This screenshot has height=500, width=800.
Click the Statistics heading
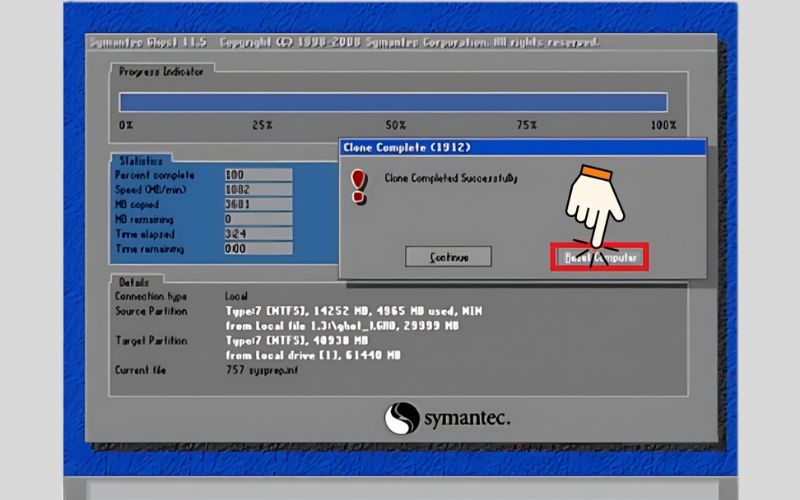pyautogui.click(x=141, y=161)
